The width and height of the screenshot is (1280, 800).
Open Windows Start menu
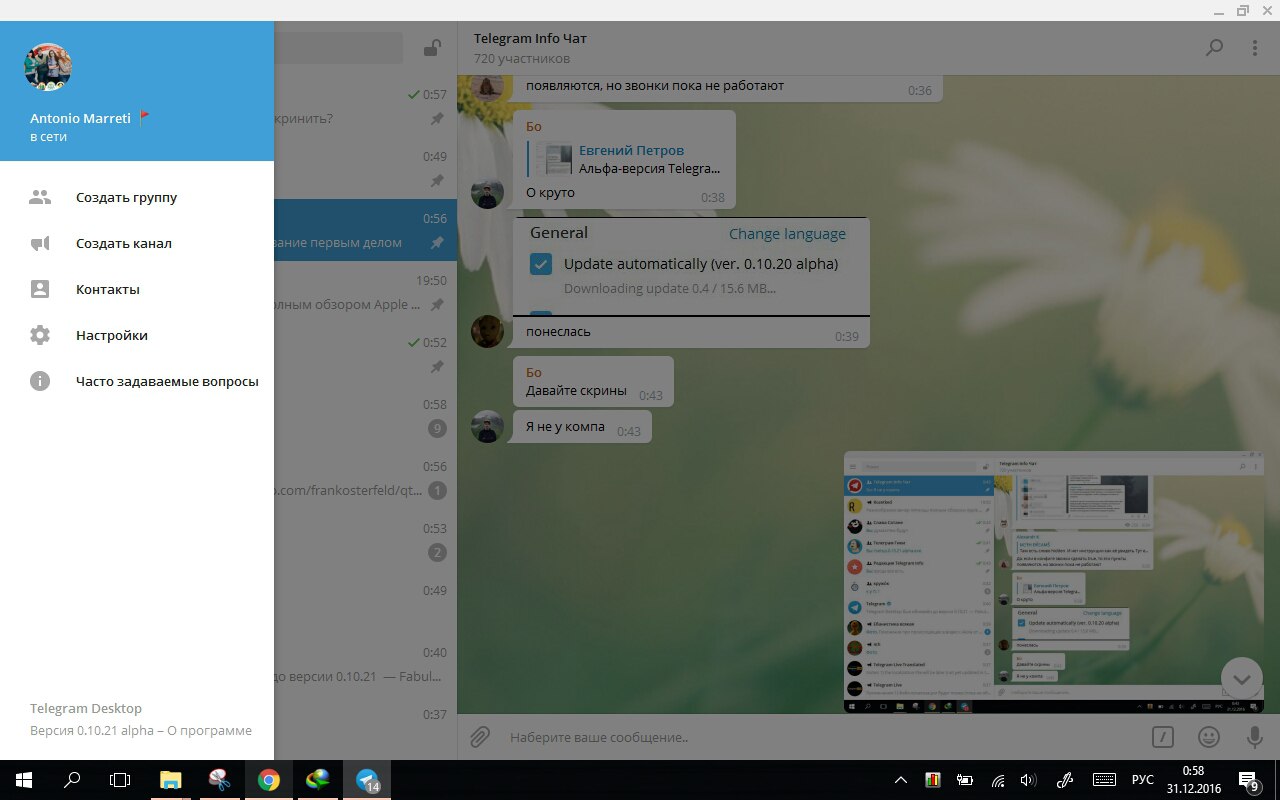pyautogui.click(x=24, y=780)
